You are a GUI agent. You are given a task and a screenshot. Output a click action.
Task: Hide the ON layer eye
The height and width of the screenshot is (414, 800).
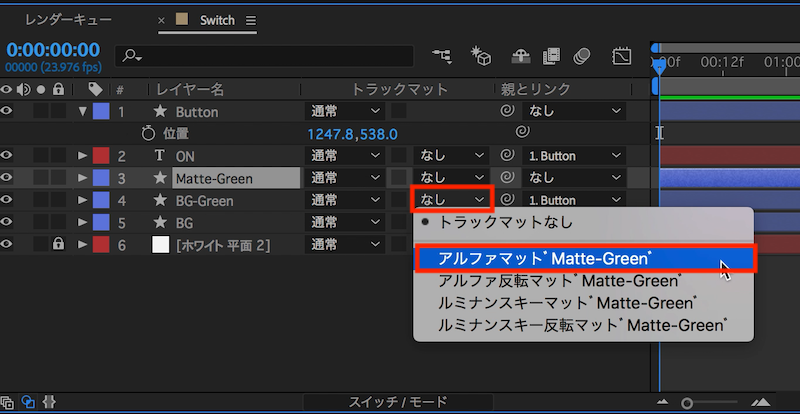[x=7, y=155]
